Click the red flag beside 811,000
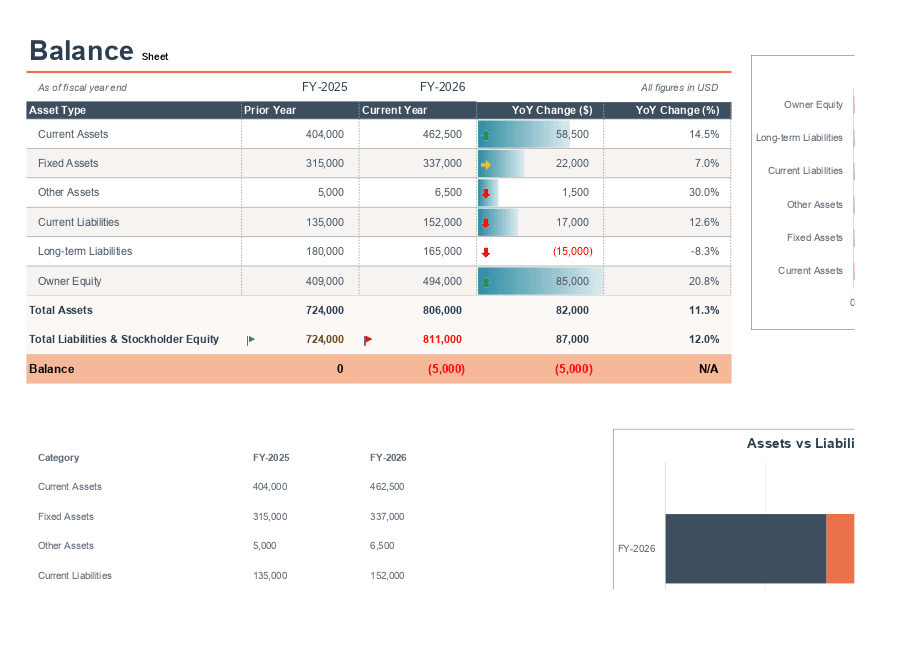 click(x=367, y=340)
